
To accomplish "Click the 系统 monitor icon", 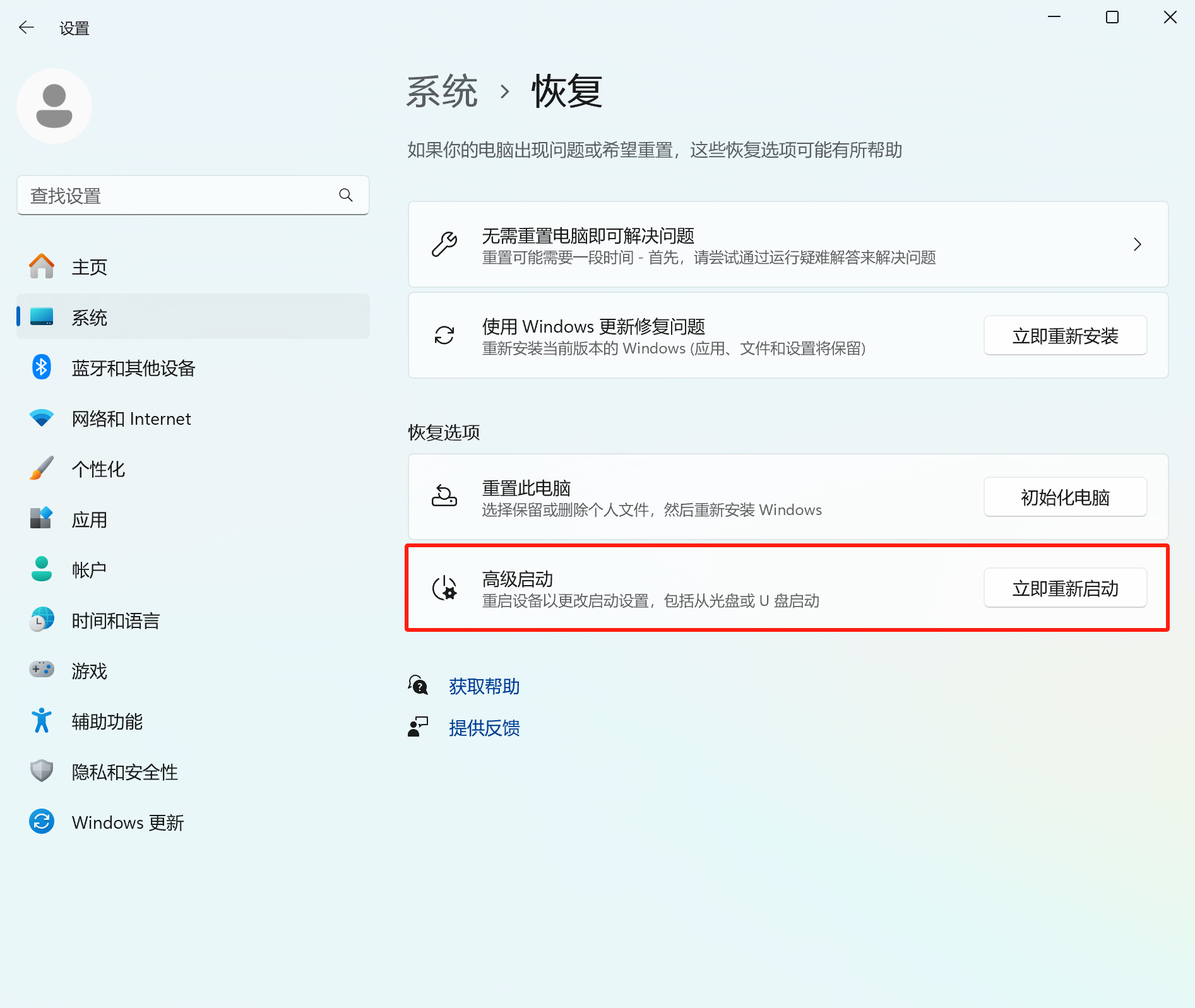I will 42,317.
